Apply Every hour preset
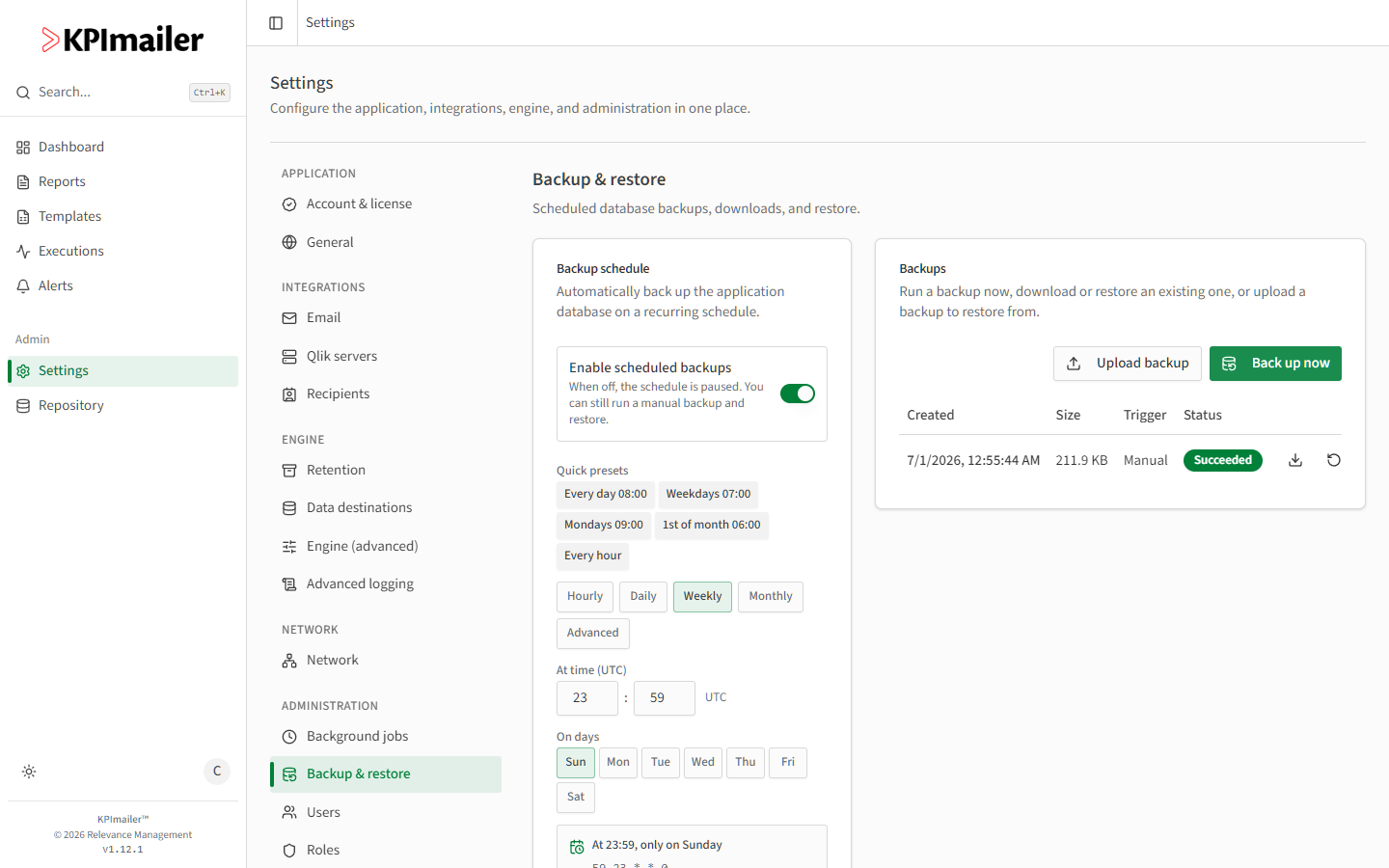 (593, 556)
